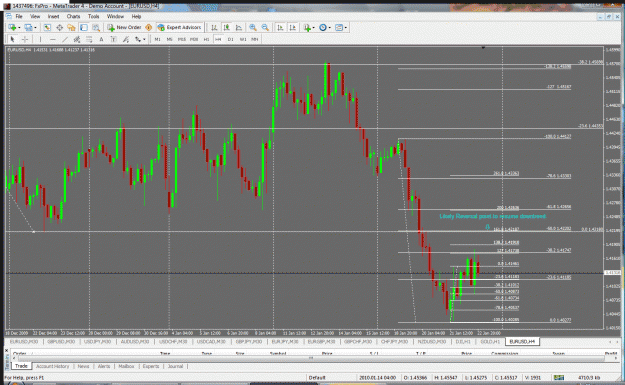Zoom in on the chart
This screenshot has width=625, height=385.
(x=253, y=28)
